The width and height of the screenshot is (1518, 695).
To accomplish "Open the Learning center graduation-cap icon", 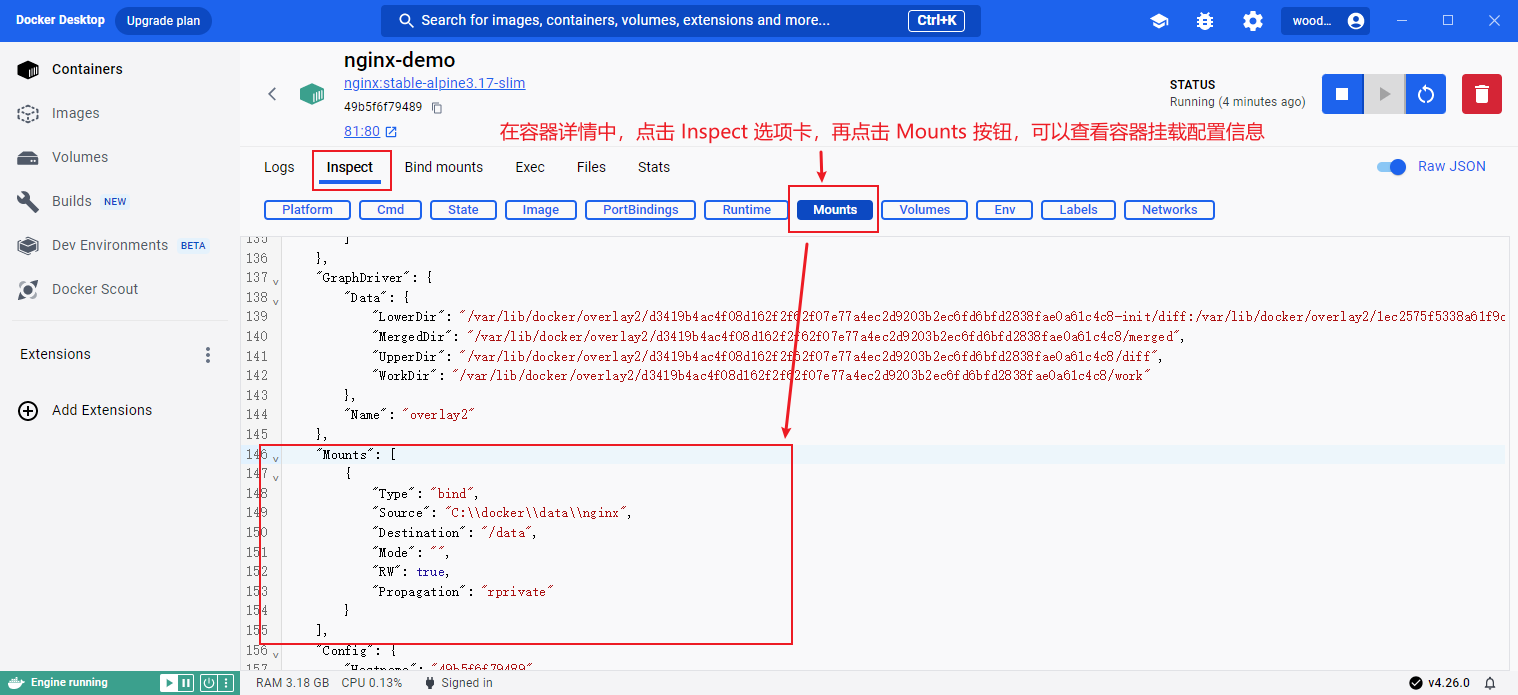I will point(1159,21).
